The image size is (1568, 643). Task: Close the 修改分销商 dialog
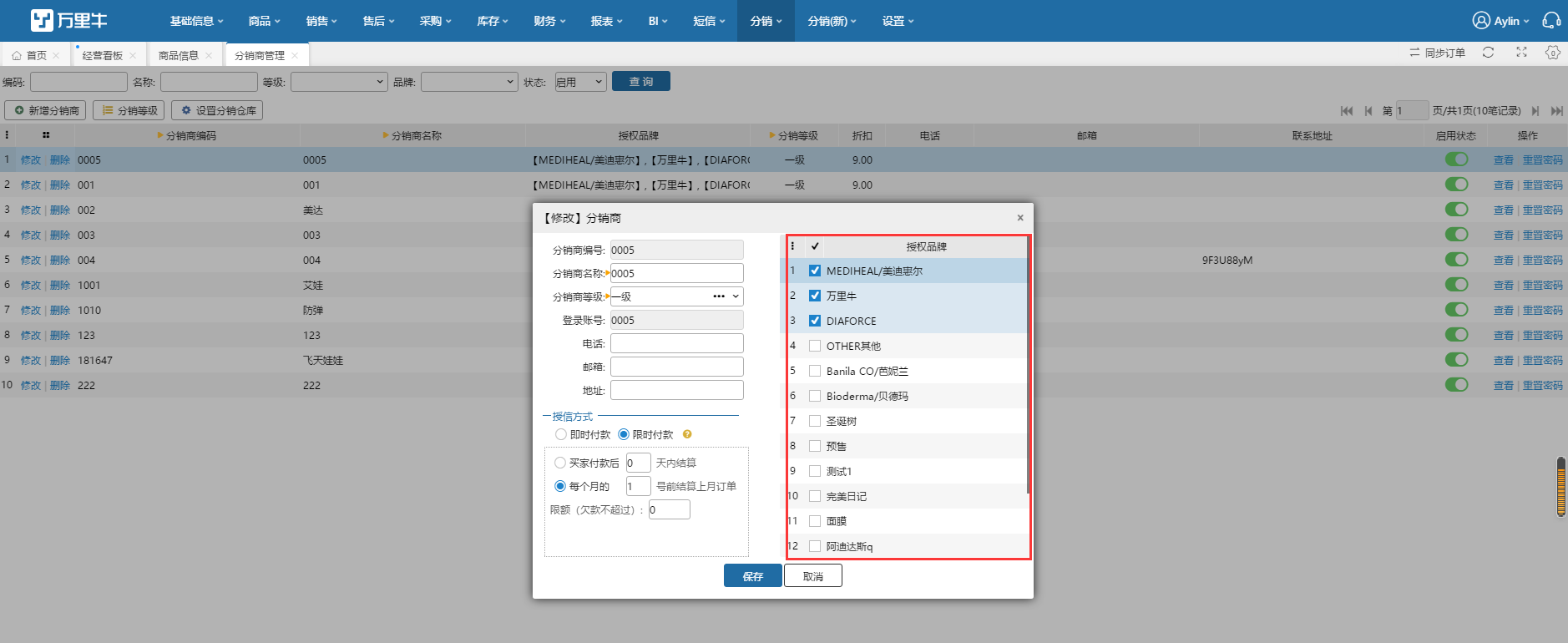click(1019, 217)
